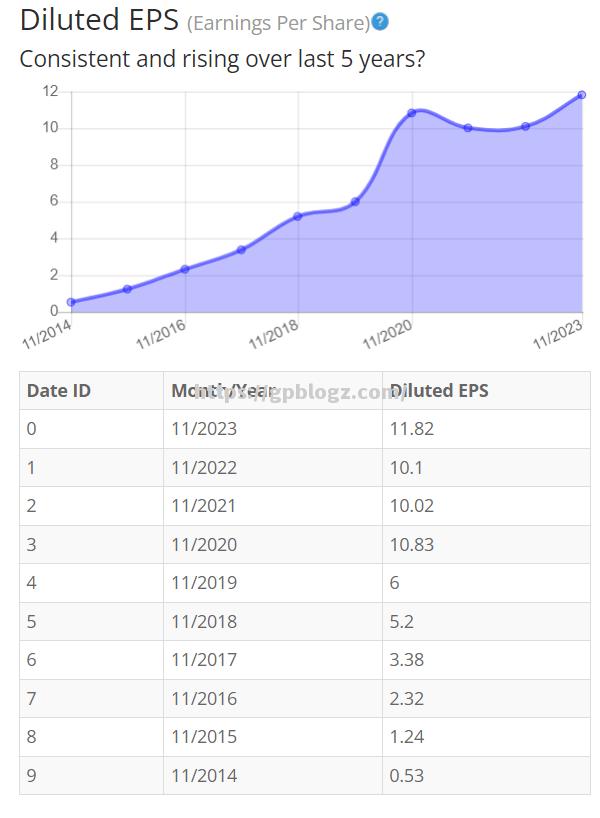Click the 11/2015 row with EPS 1.24
Screen dimensions: 600x818
coord(305,737)
